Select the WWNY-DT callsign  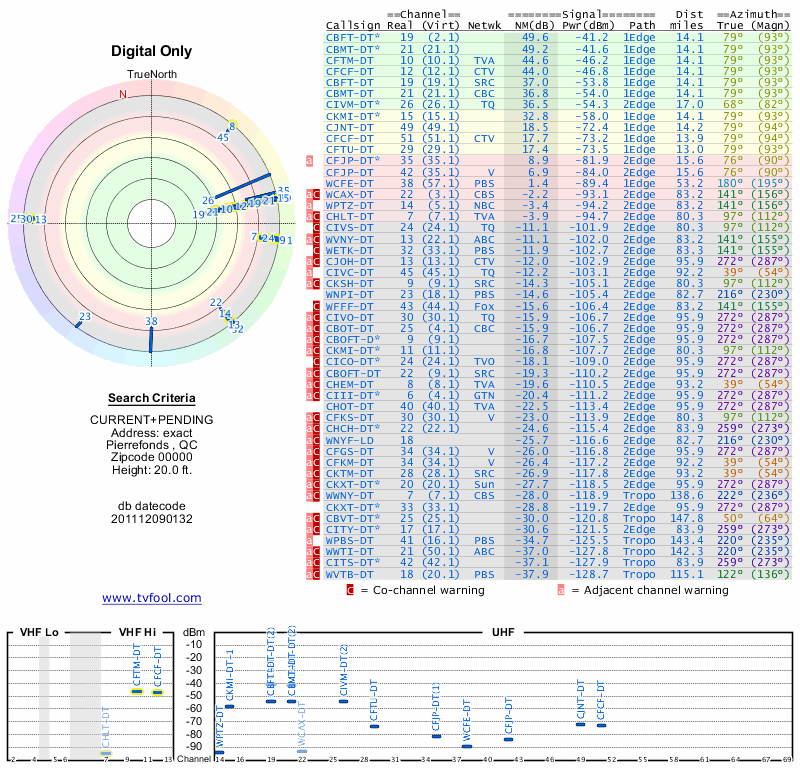pos(349,496)
